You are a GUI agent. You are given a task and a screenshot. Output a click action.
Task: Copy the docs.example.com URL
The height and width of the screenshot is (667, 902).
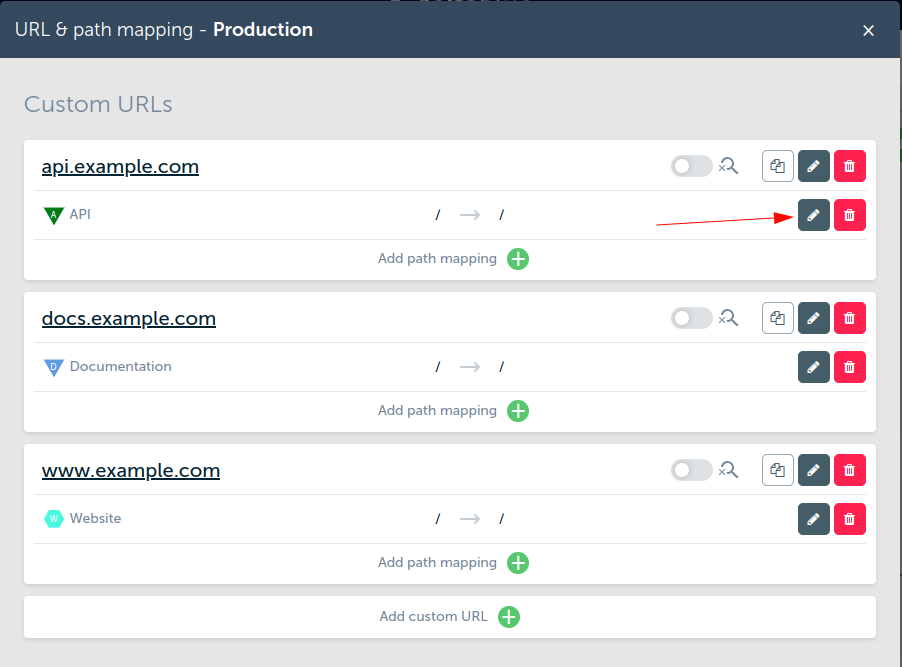point(778,318)
